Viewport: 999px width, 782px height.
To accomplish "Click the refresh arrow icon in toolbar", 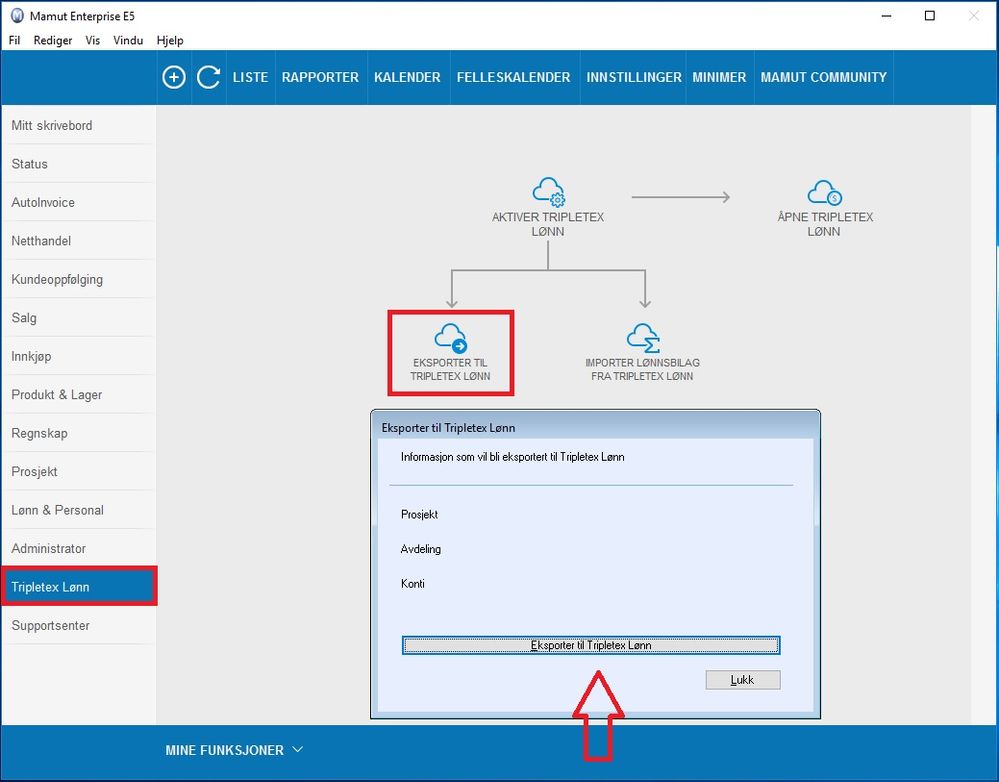I will (208, 77).
